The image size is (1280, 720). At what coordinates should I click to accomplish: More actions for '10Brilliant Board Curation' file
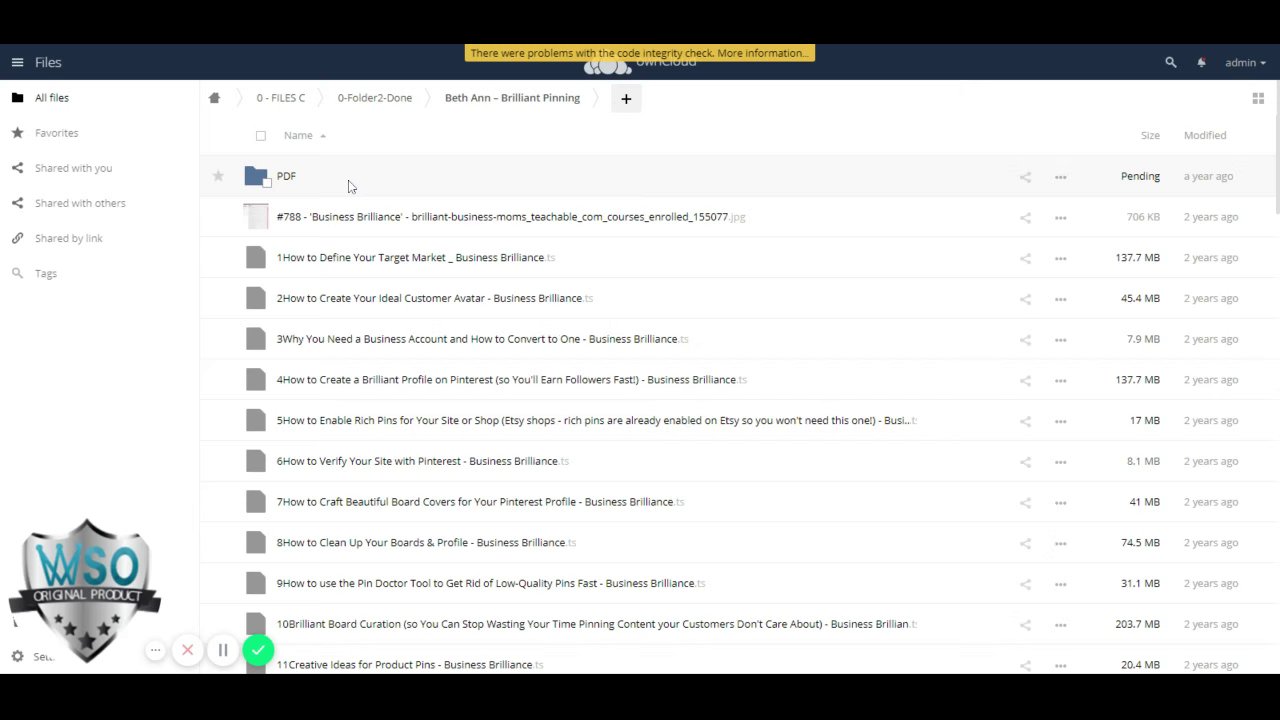(x=1060, y=625)
